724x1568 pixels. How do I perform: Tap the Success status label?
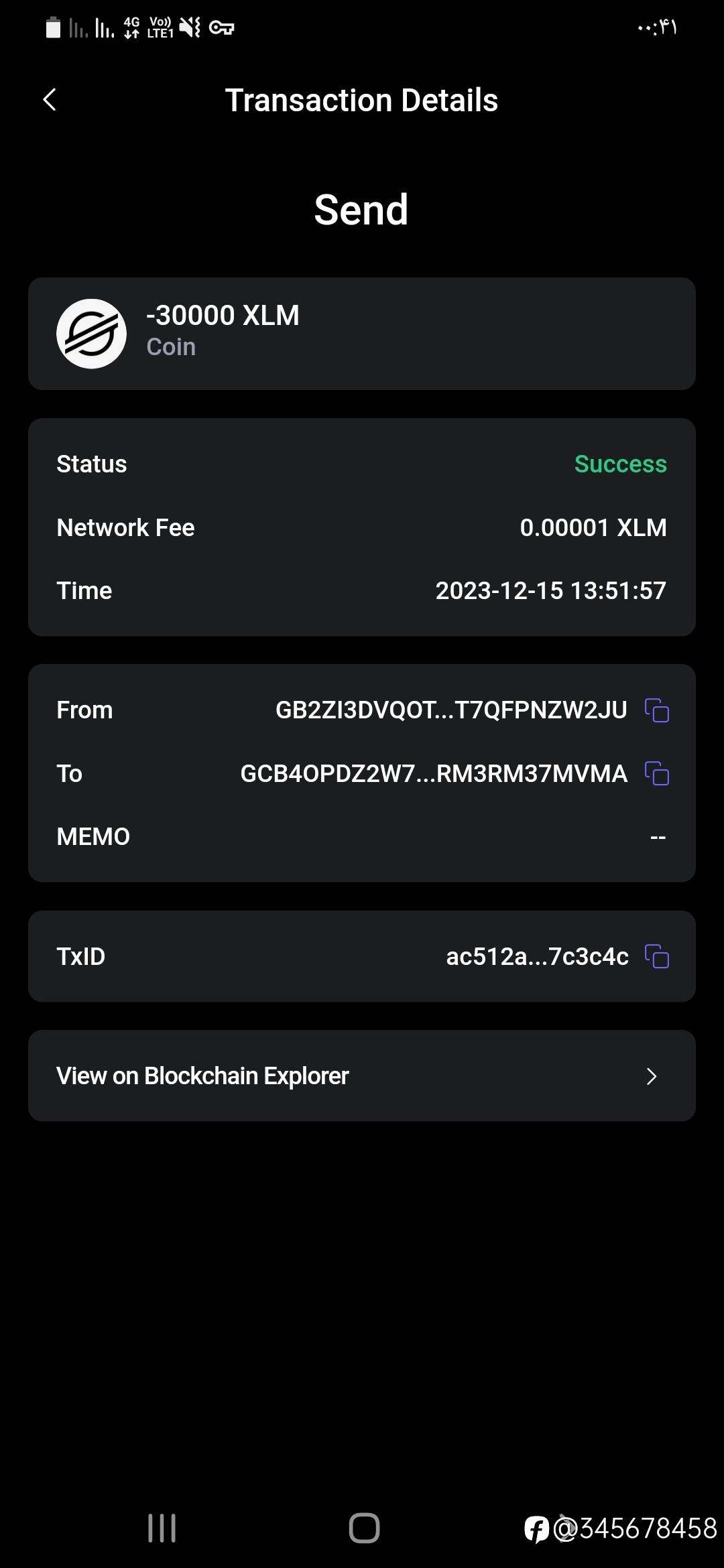tap(620, 464)
